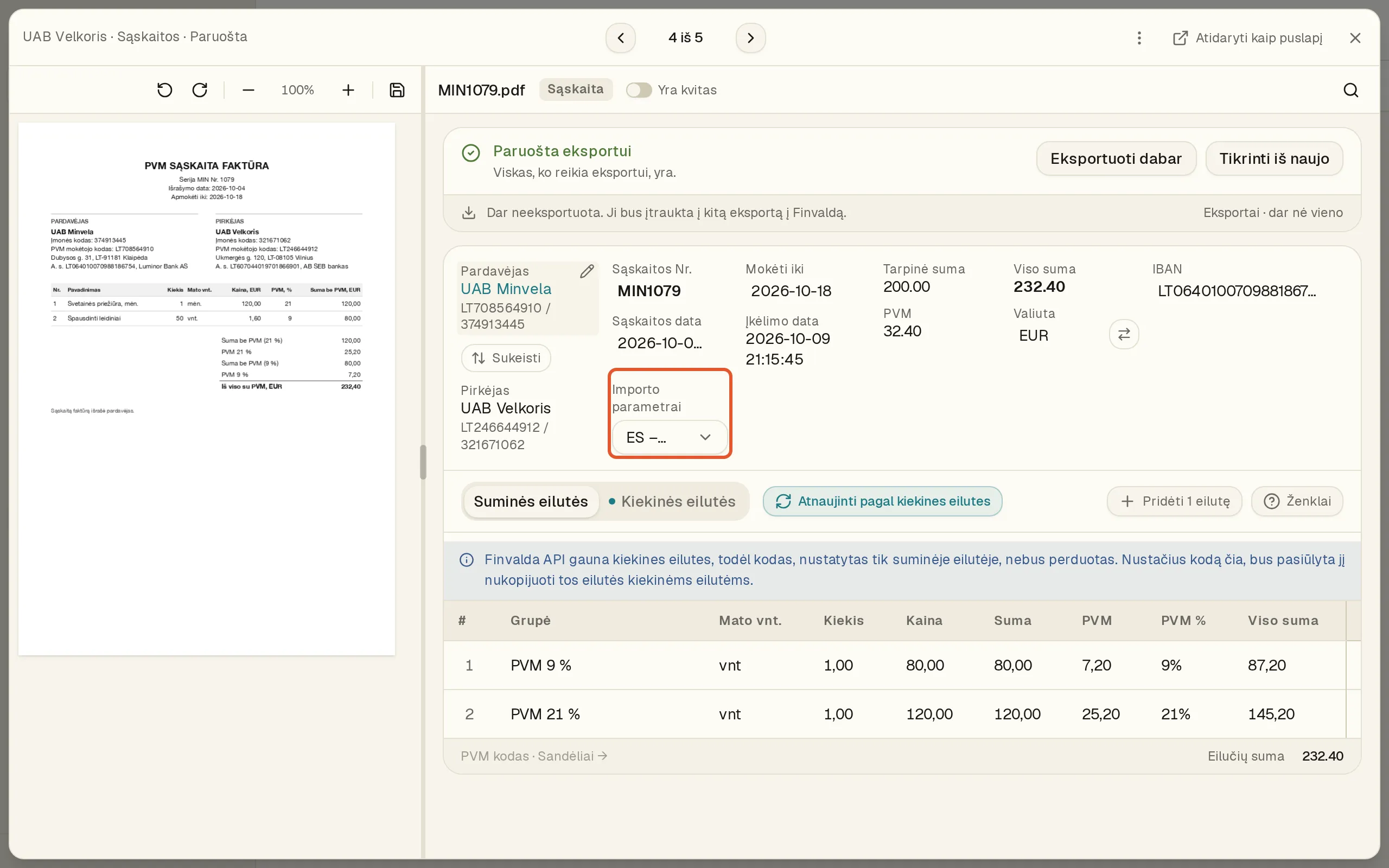Go to the previous invoice arrow

pyautogui.click(x=621, y=38)
